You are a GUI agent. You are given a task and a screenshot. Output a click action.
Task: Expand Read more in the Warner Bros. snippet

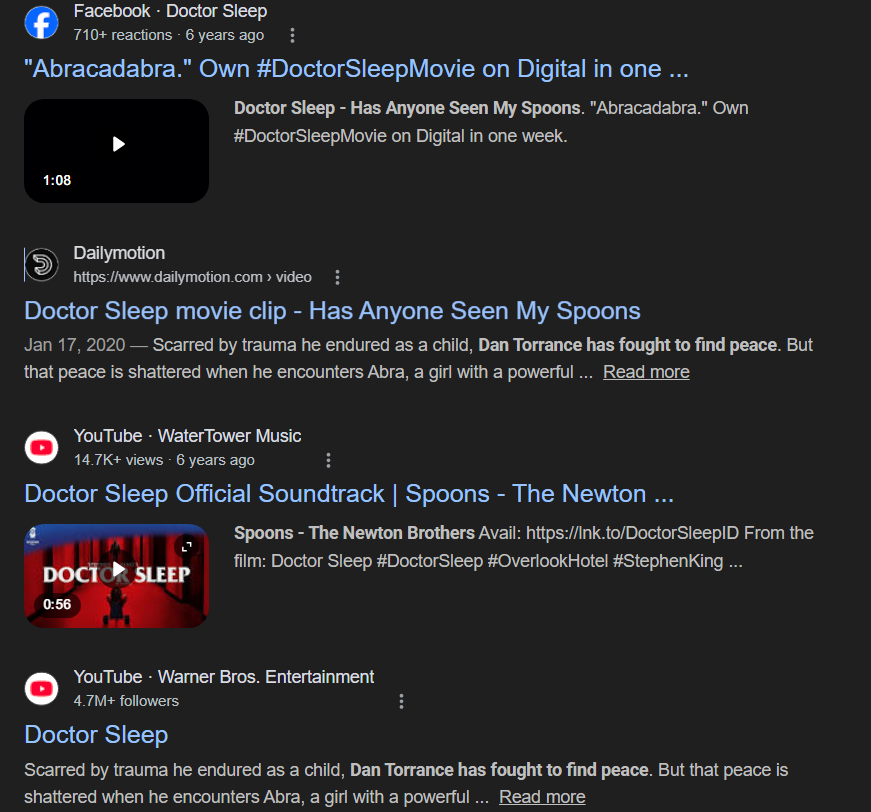click(x=542, y=797)
